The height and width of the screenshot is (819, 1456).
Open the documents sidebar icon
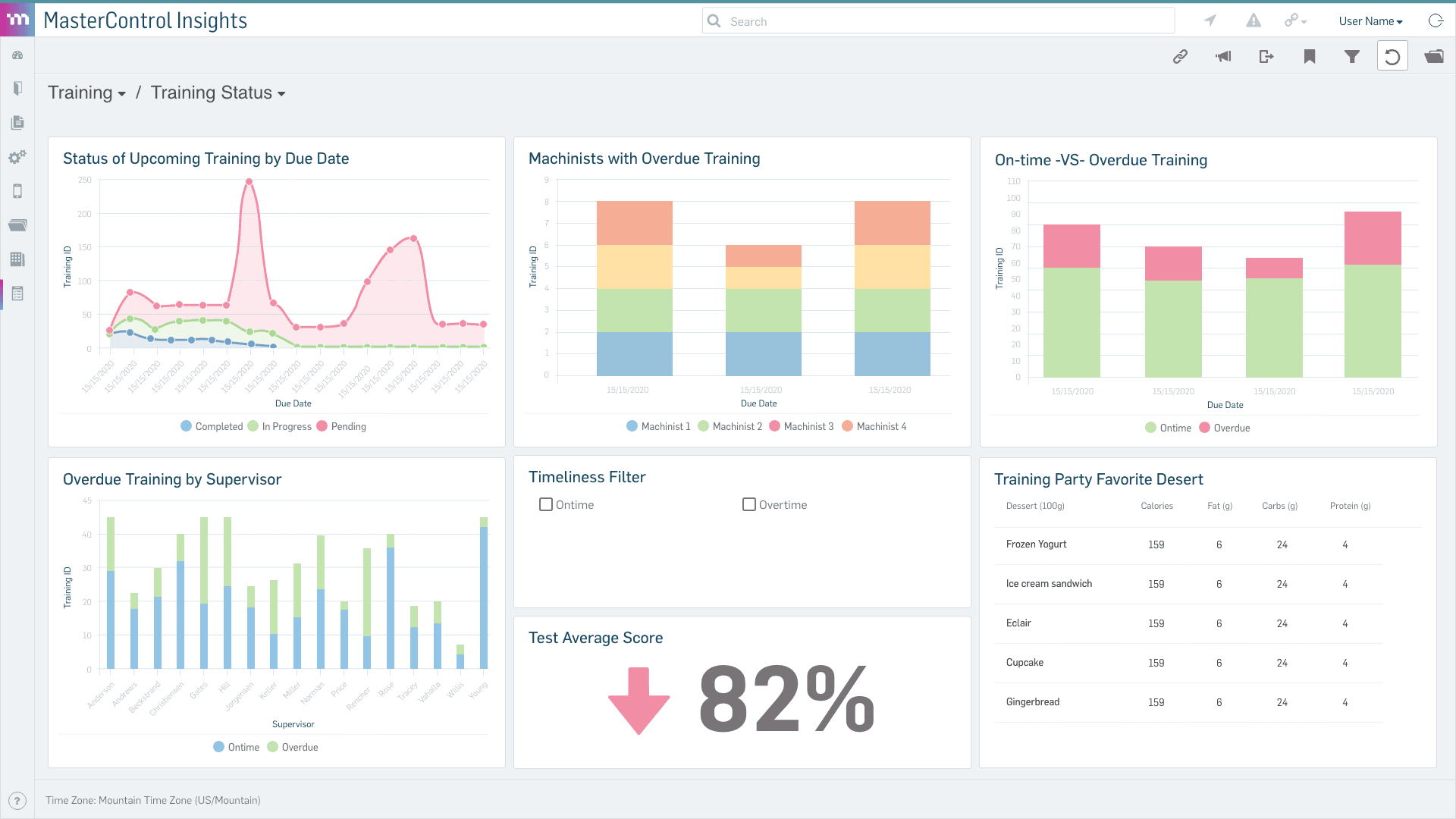(x=17, y=122)
